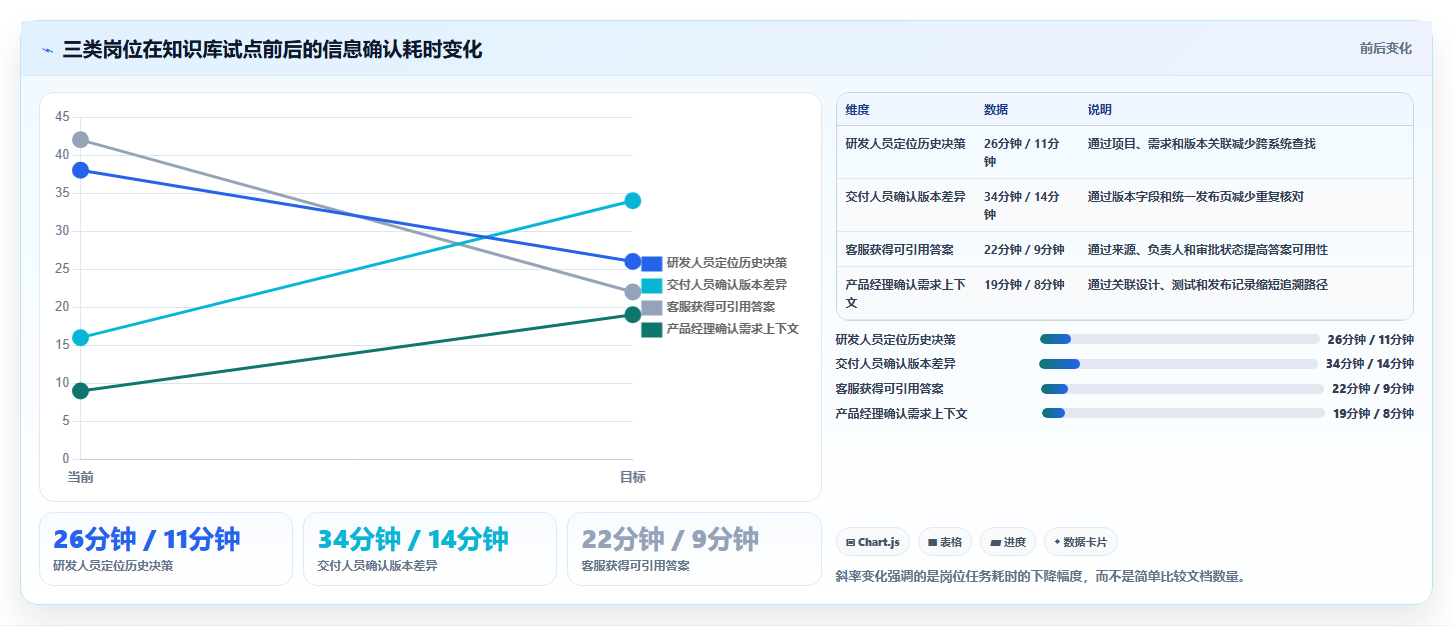Click the grey data point at 42 on 当前
Screen dimensions: 1453x626
[80, 140]
